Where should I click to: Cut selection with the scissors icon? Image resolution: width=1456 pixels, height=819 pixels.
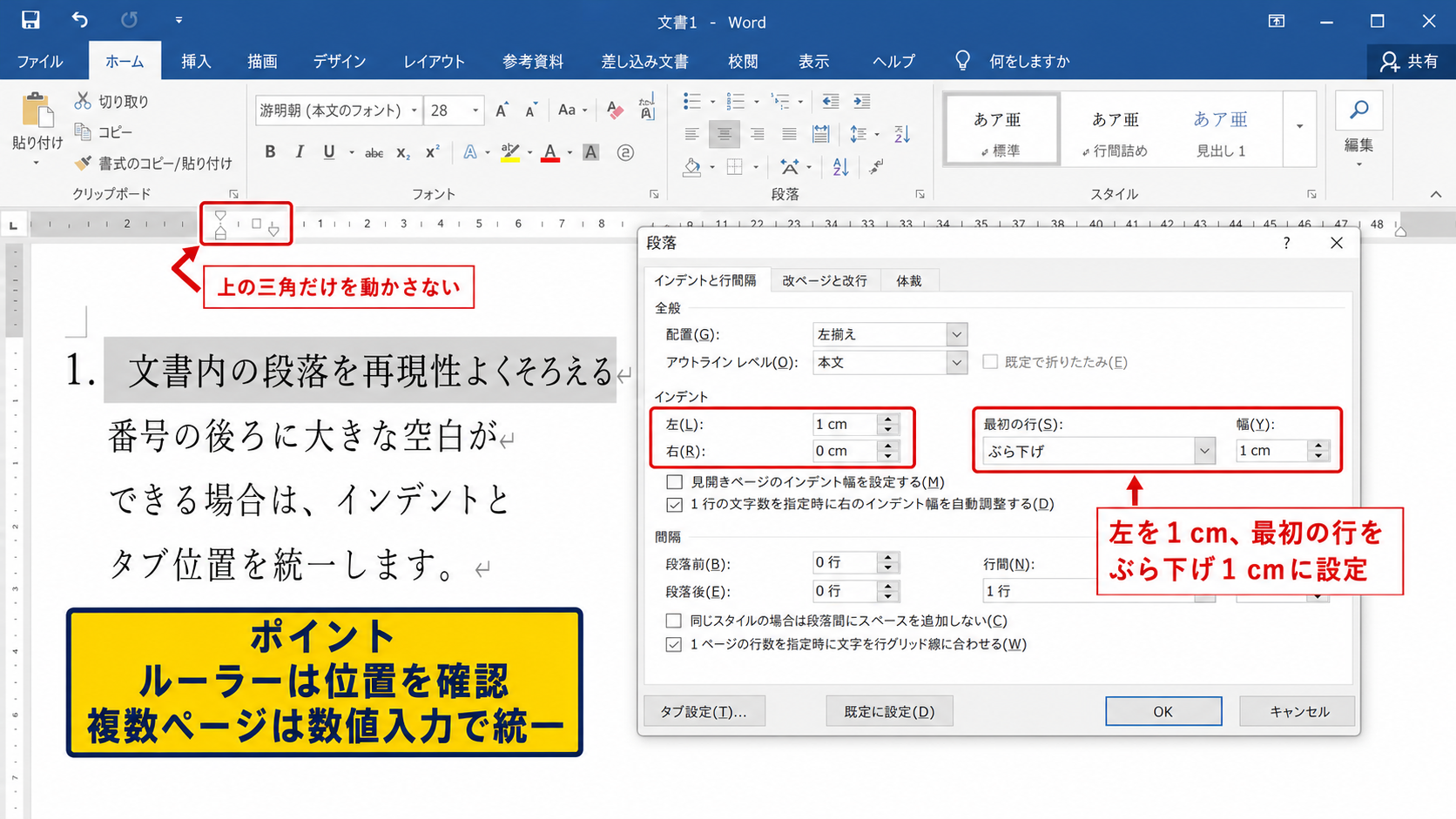83,101
